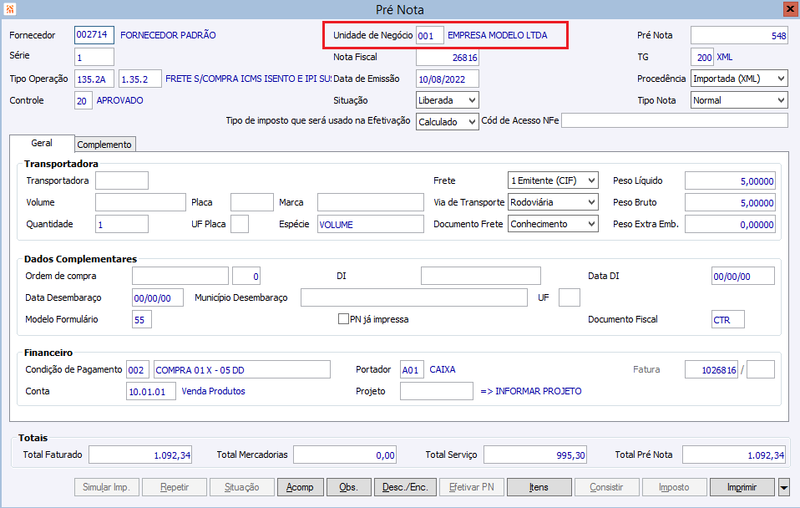Click the Desc./Enc. button
The width and height of the screenshot is (800, 508).
[x=405, y=488]
